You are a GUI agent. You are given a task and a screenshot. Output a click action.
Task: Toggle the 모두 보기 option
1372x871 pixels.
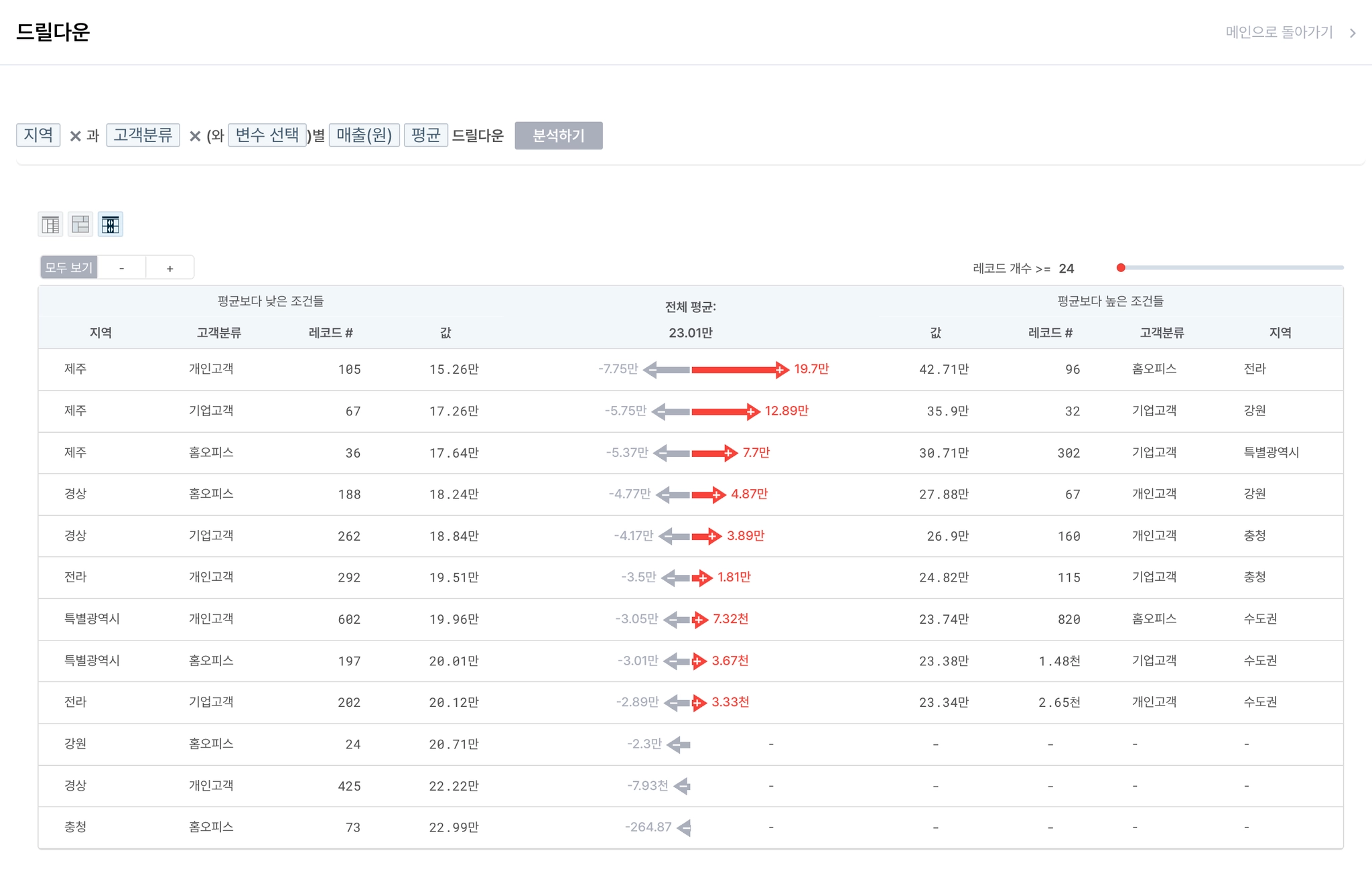(68, 267)
